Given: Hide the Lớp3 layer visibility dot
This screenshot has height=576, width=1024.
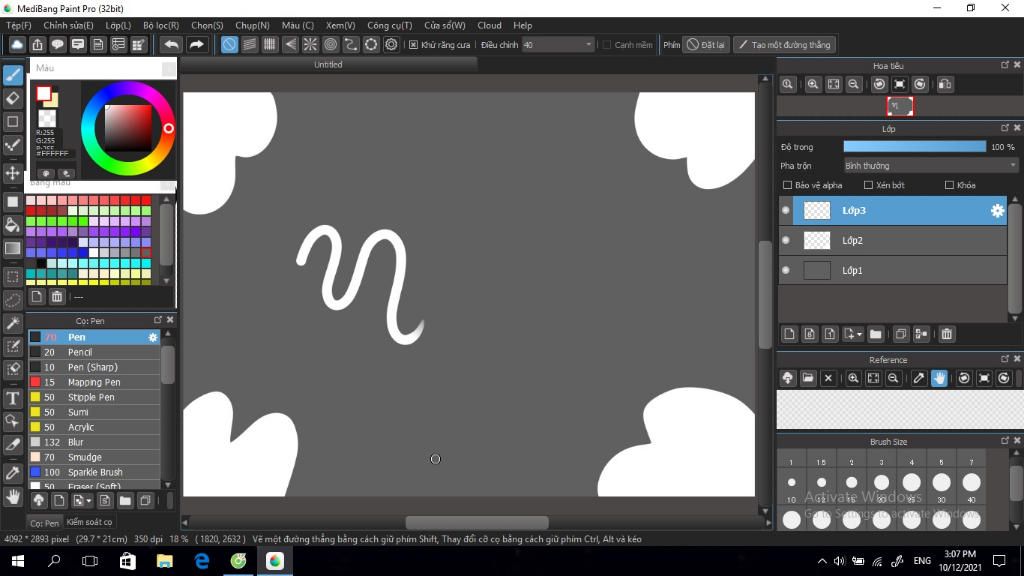Looking at the screenshot, I should coord(786,210).
